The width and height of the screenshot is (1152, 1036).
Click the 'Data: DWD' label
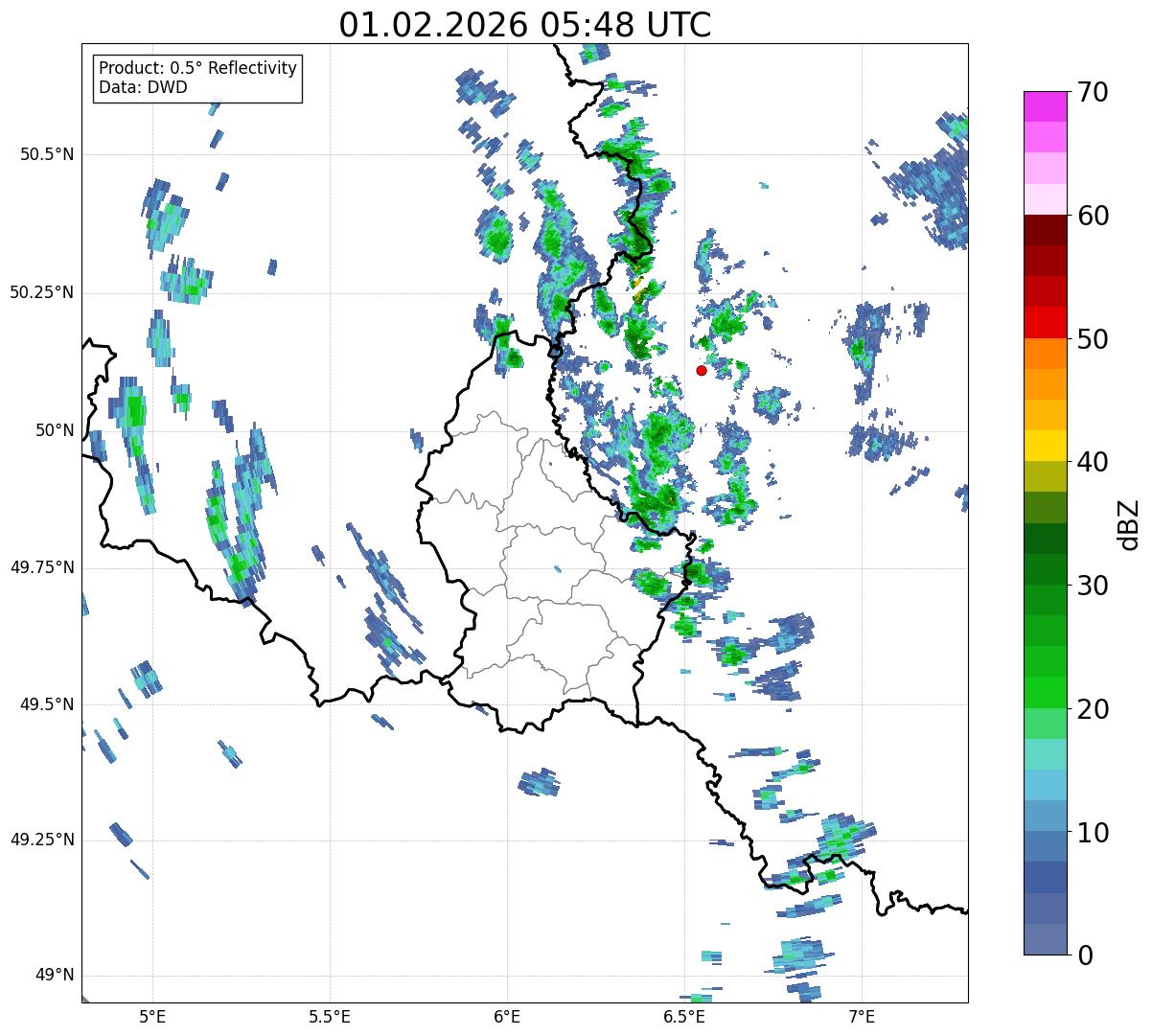coord(143,87)
